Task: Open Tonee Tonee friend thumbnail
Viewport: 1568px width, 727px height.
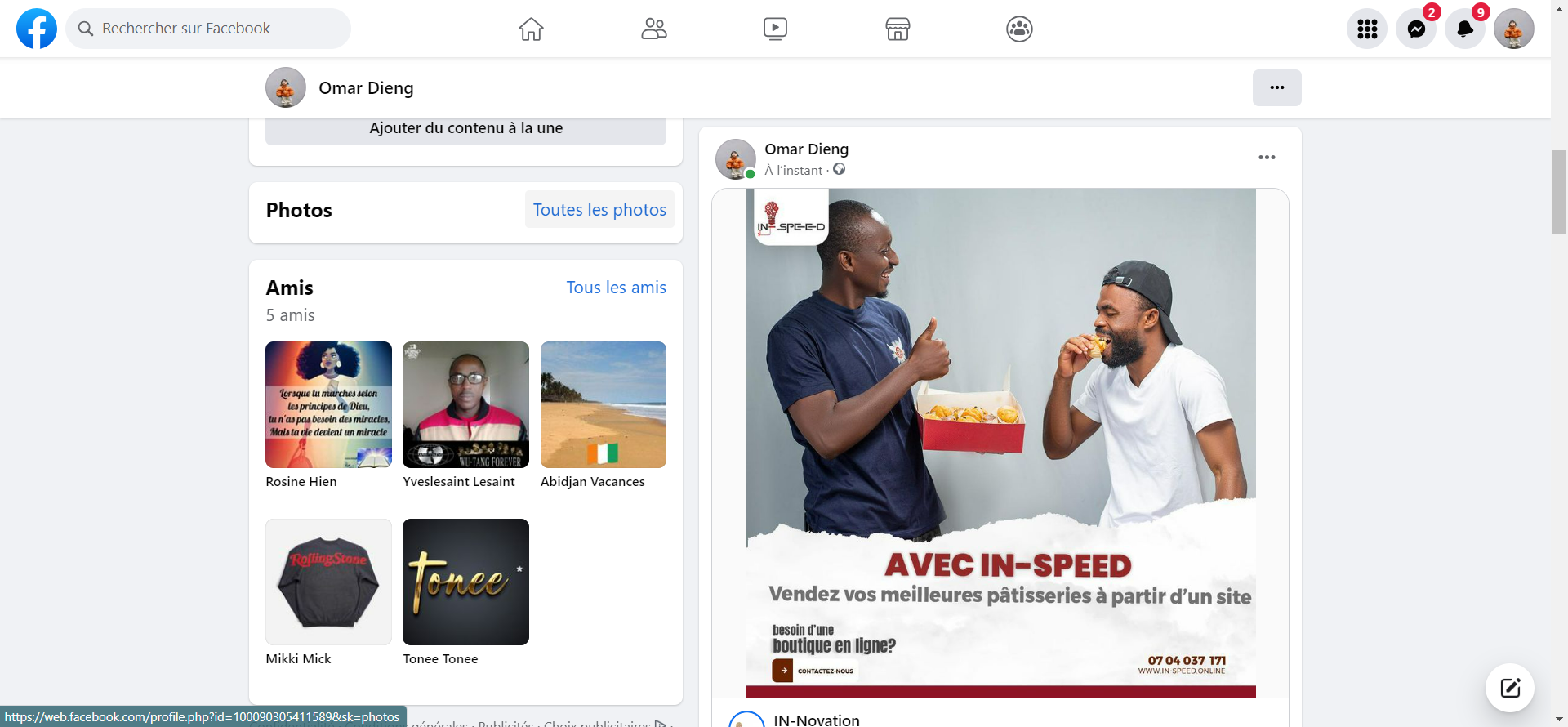Action: pos(465,582)
